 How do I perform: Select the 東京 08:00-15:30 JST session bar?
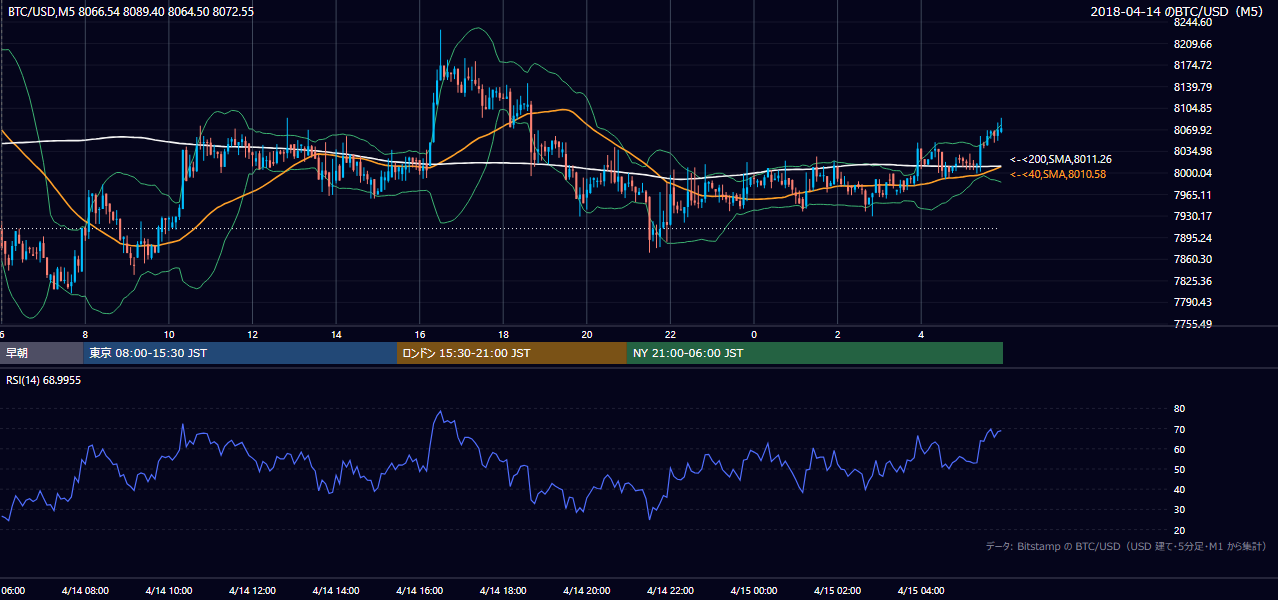(240, 353)
